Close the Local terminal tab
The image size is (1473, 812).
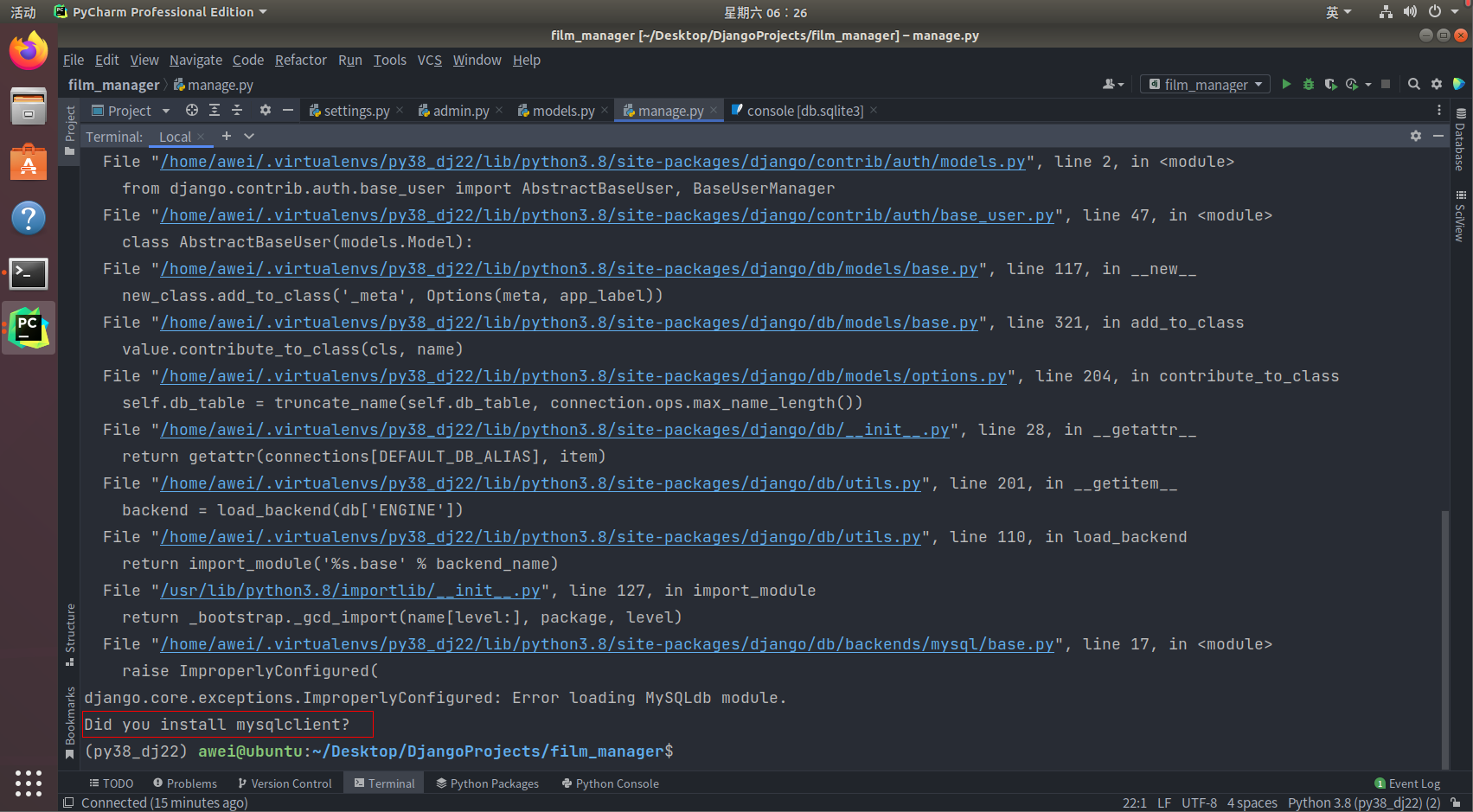pos(201,137)
